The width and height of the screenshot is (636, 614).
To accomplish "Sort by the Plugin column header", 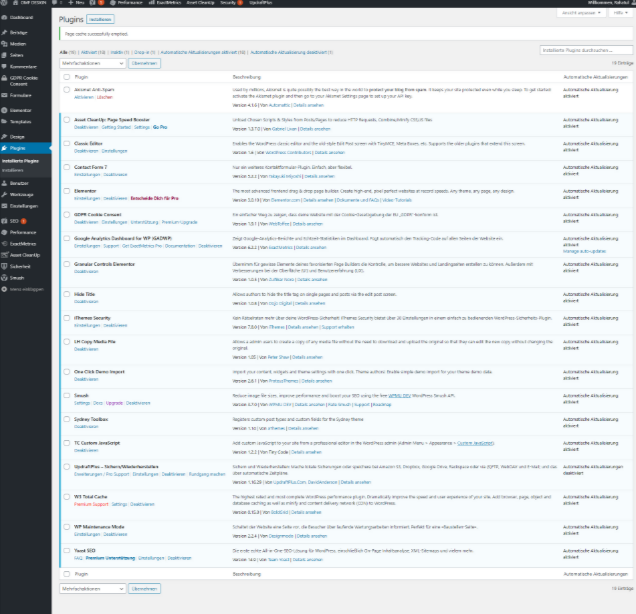I will tap(81, 77).
